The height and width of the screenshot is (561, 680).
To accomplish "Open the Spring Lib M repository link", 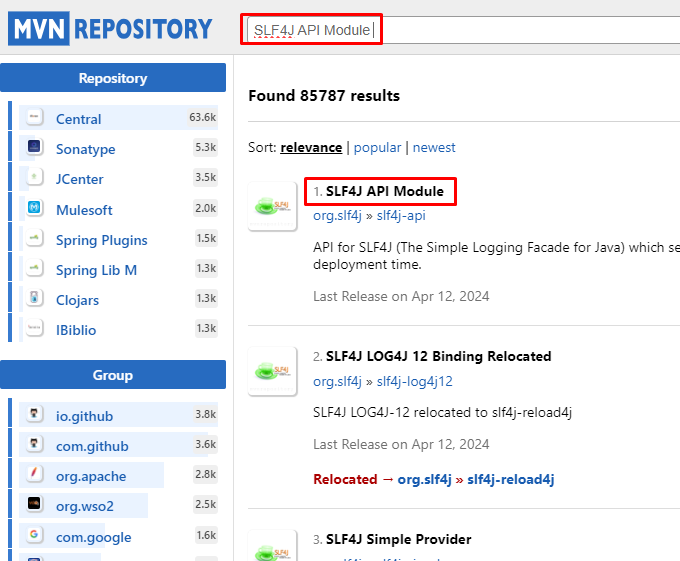I will coord(96,270).
